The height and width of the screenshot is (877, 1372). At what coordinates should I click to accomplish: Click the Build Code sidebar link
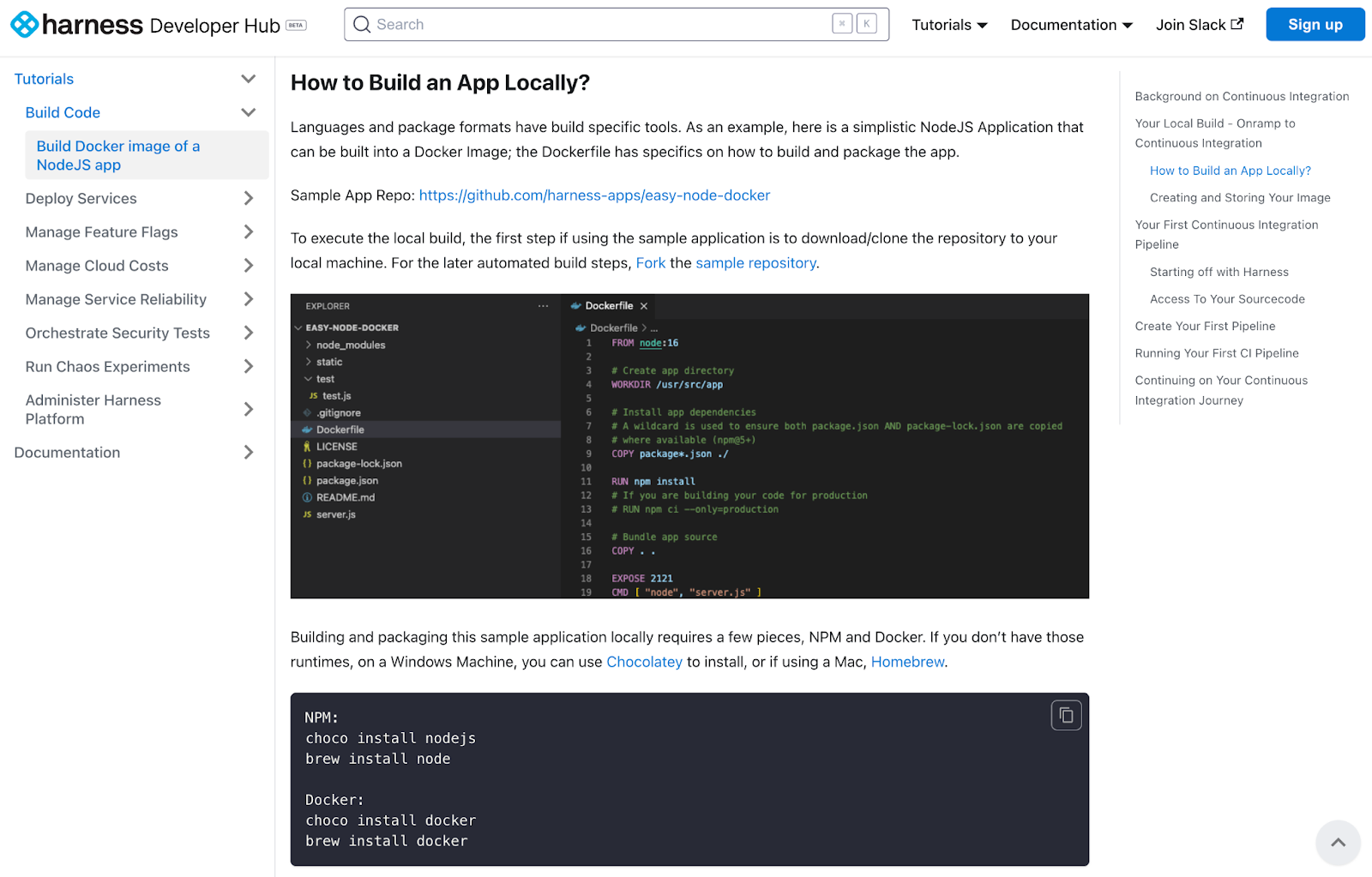coord(63,112)
